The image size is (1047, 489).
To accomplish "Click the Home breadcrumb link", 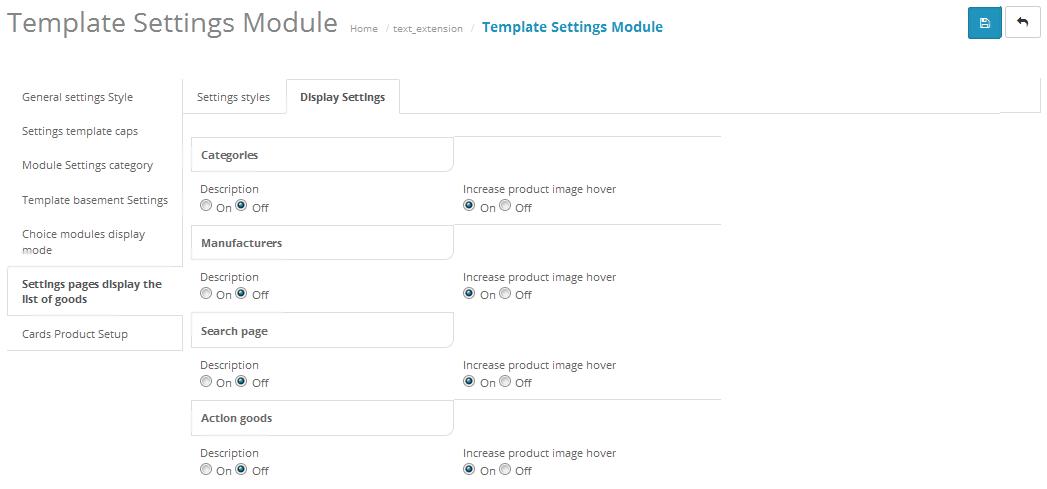I will (363, 29).
